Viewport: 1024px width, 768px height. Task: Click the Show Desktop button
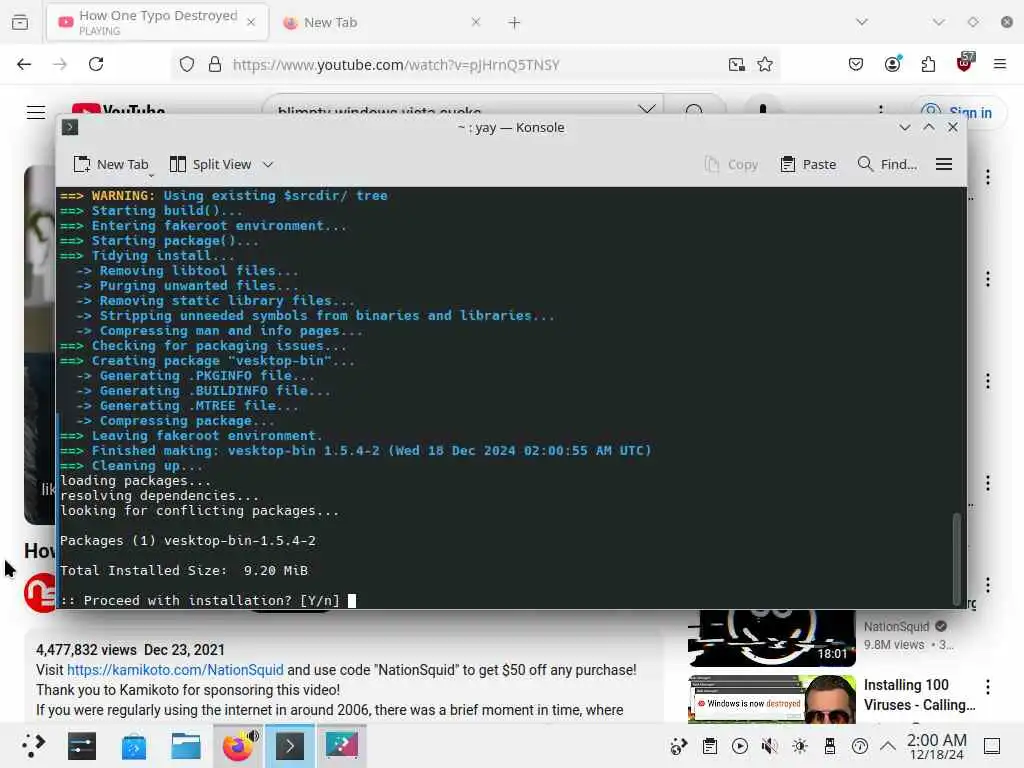pos(992,746)
